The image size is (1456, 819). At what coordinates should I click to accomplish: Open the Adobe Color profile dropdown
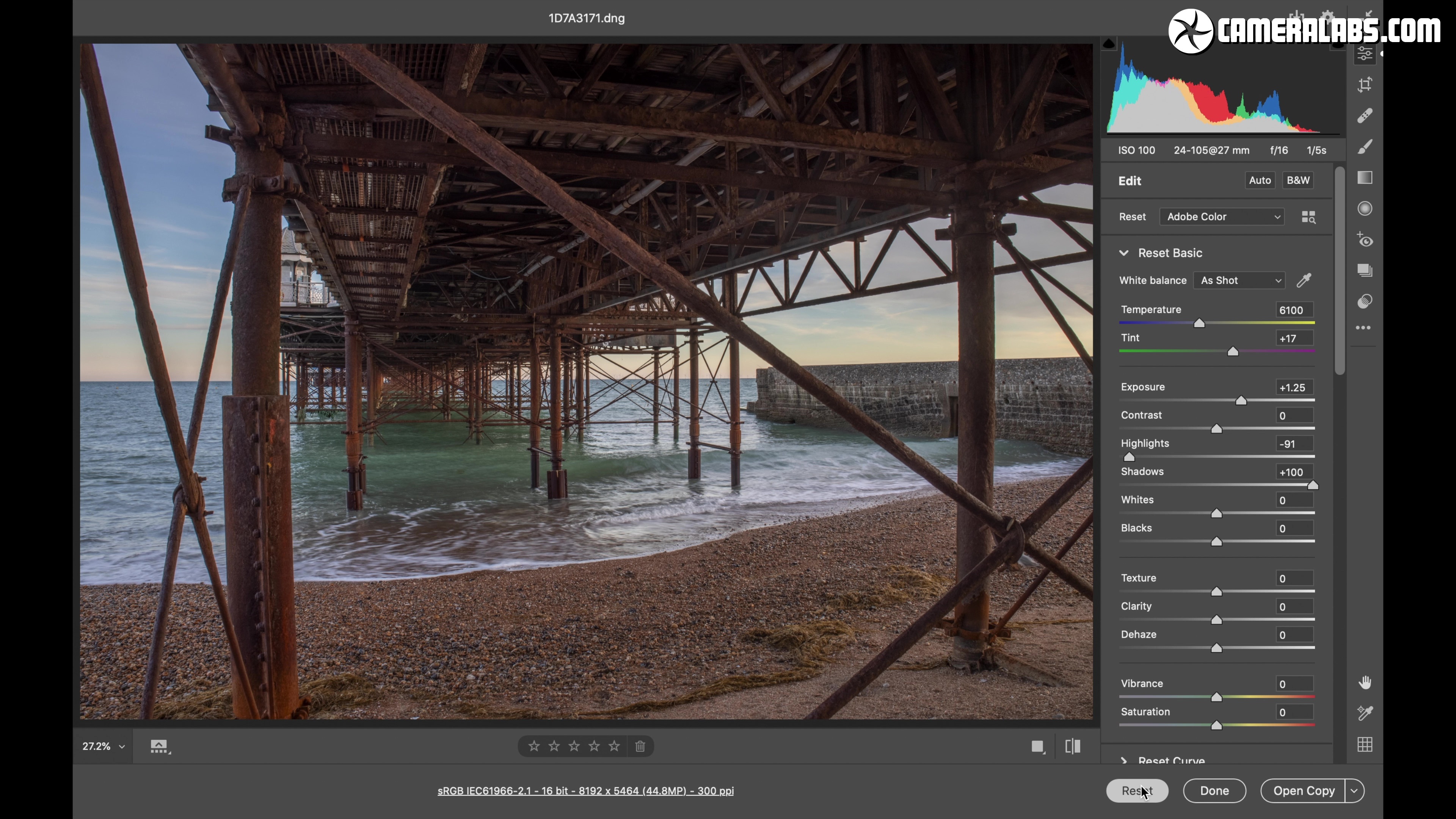pyautogui.click(x=1222, y=217)
